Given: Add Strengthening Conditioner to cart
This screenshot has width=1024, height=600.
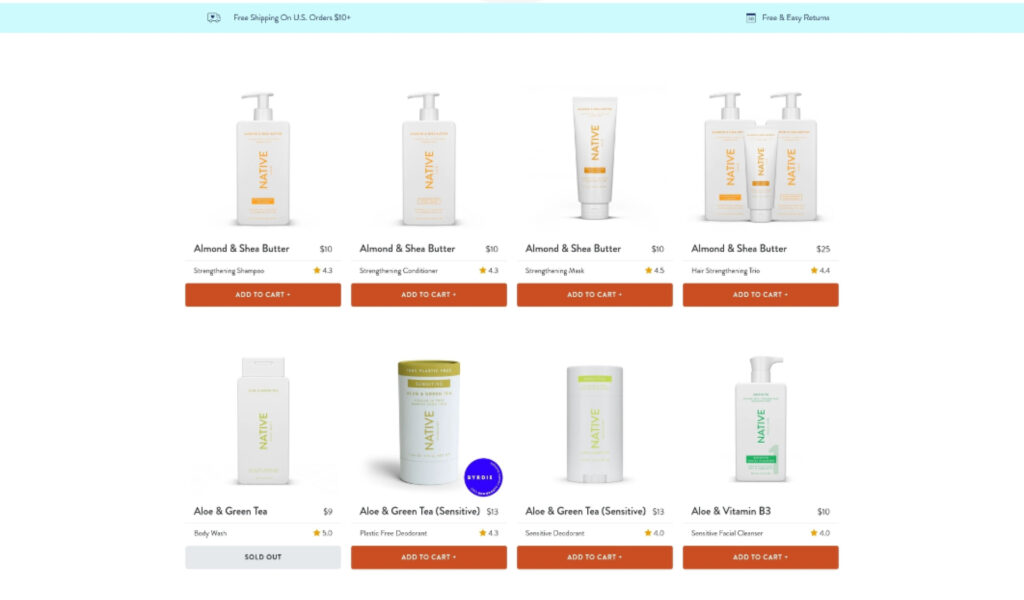Looking at the screenshot, I should pos(429,294).
